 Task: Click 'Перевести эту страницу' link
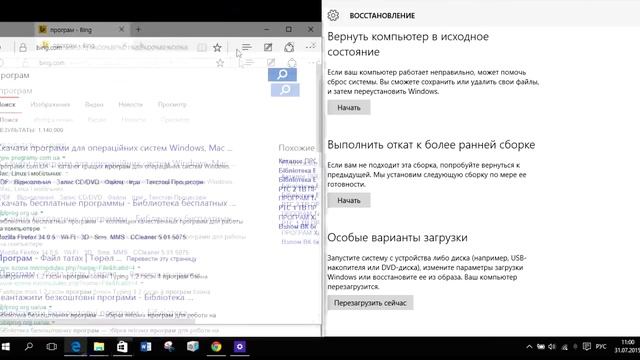point(161,259)
